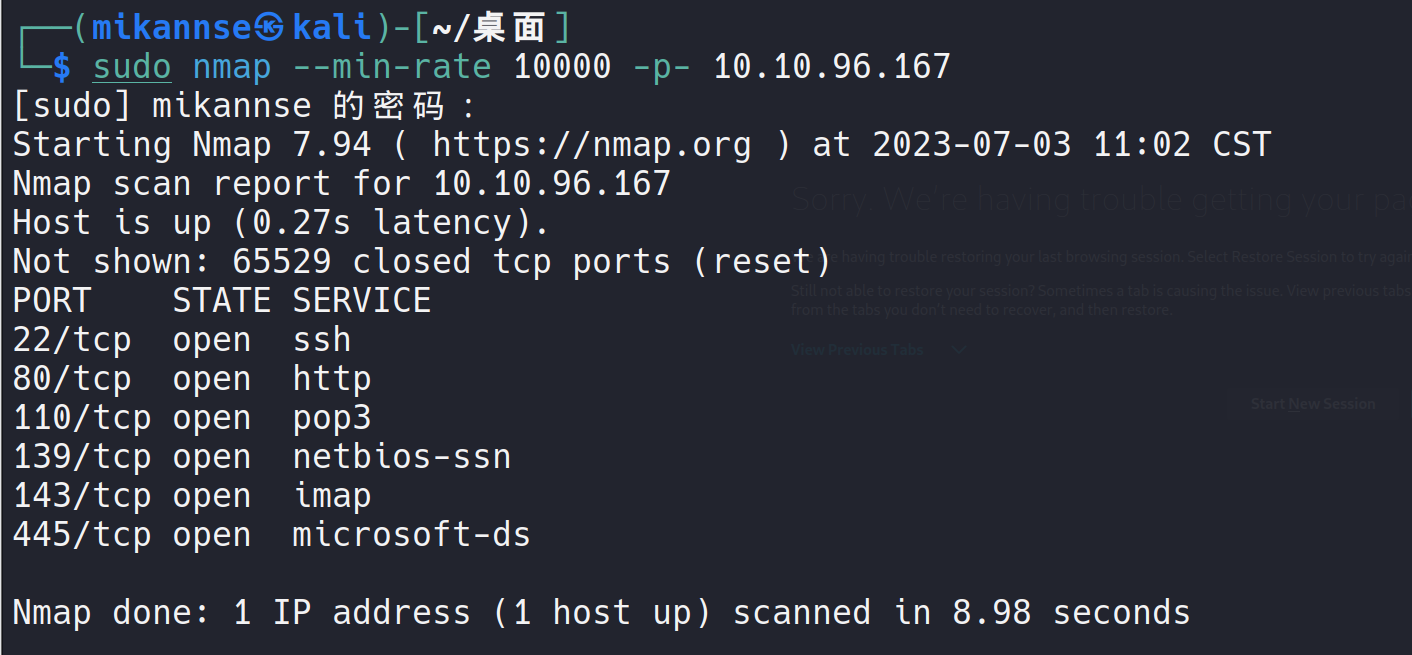This screenshot has width=1412, height=655.
Task: Click the 143/tcp imap port row
Action: tap(191, 496)
